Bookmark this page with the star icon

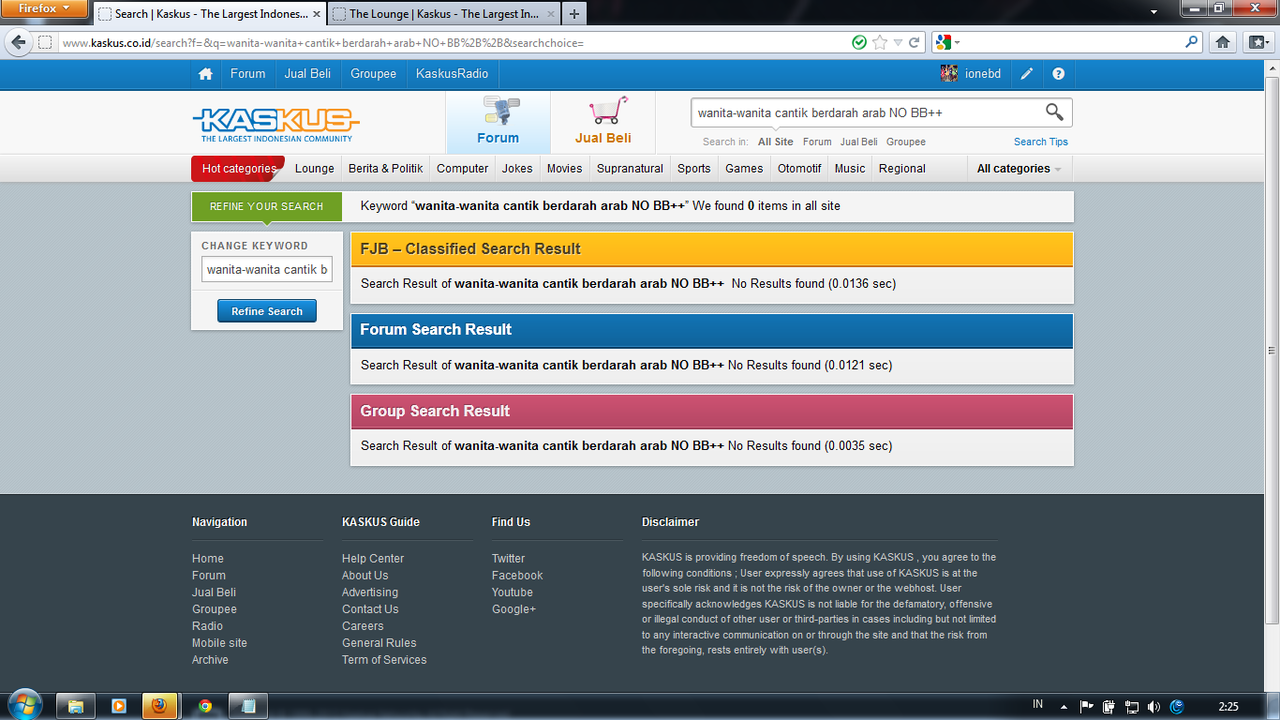click(x=879, y=43)
